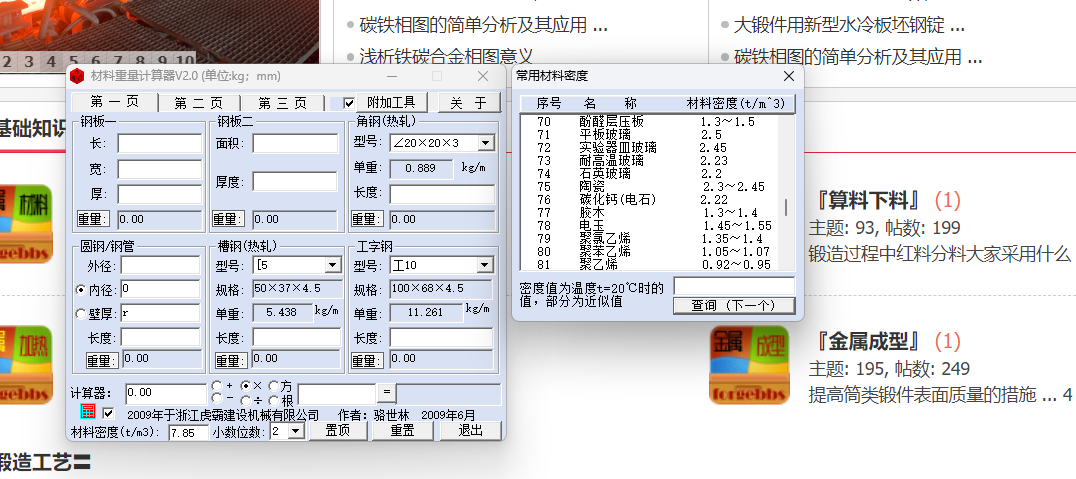1076x479 pixels.
Task: Open the 槽钢 型号 dropdown list
Action: coord(332,266)
